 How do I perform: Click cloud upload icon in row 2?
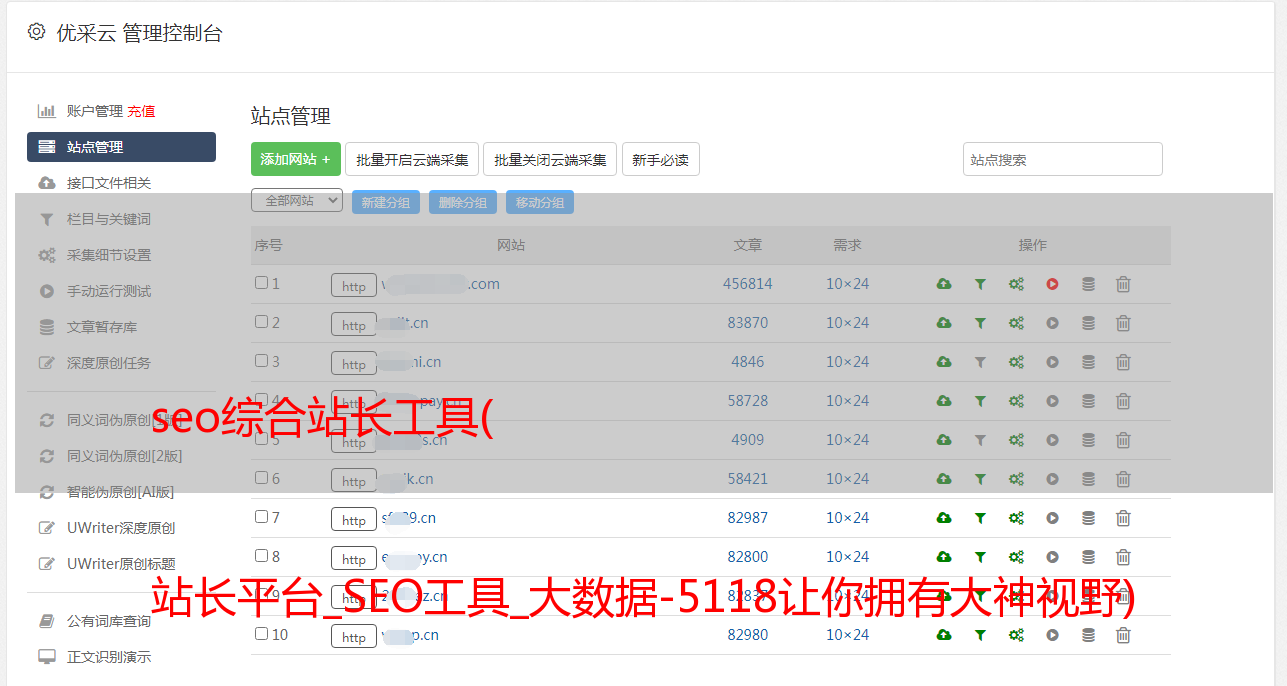tap(944, 323)
